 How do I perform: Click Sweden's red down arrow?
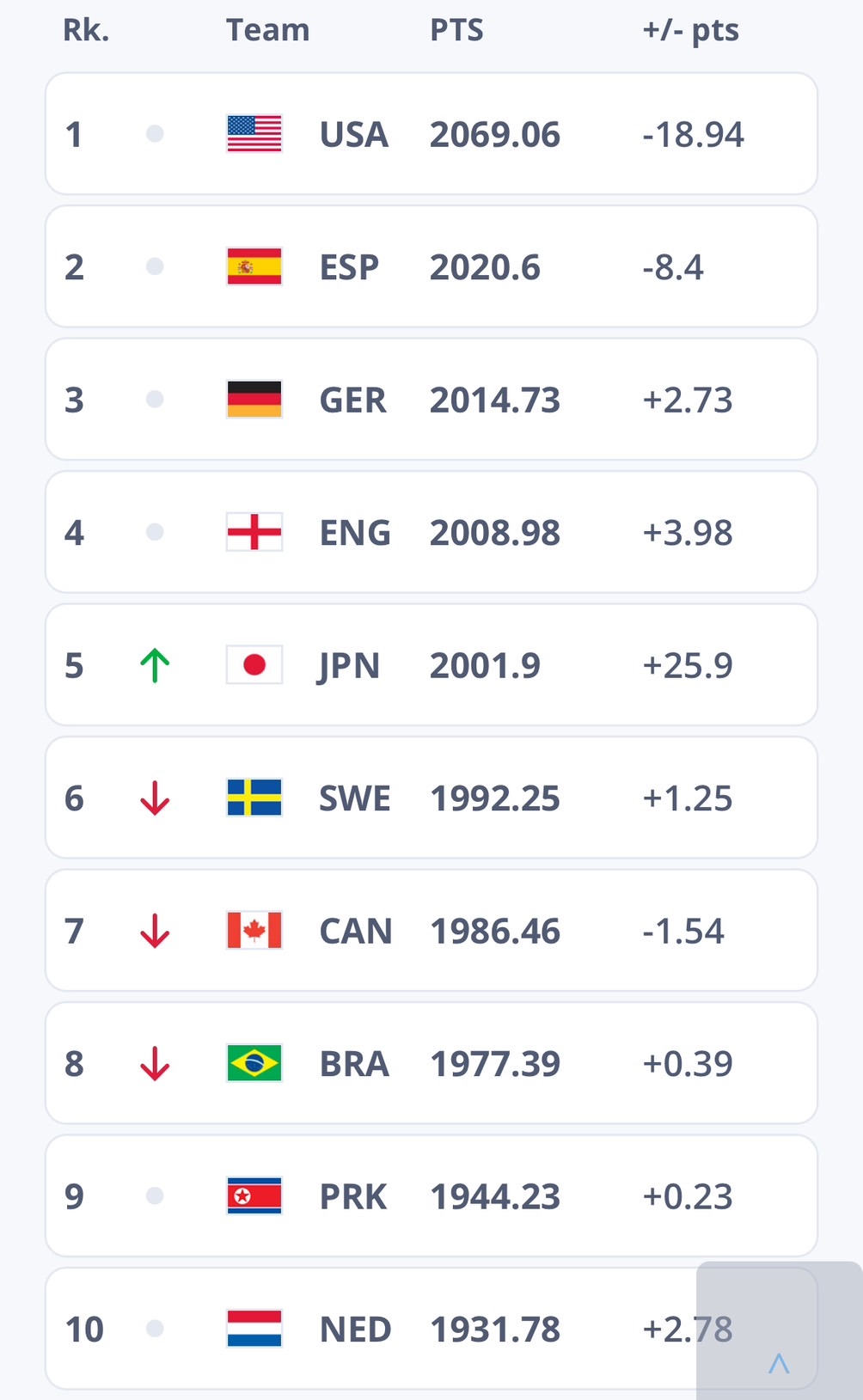(155, 798)
